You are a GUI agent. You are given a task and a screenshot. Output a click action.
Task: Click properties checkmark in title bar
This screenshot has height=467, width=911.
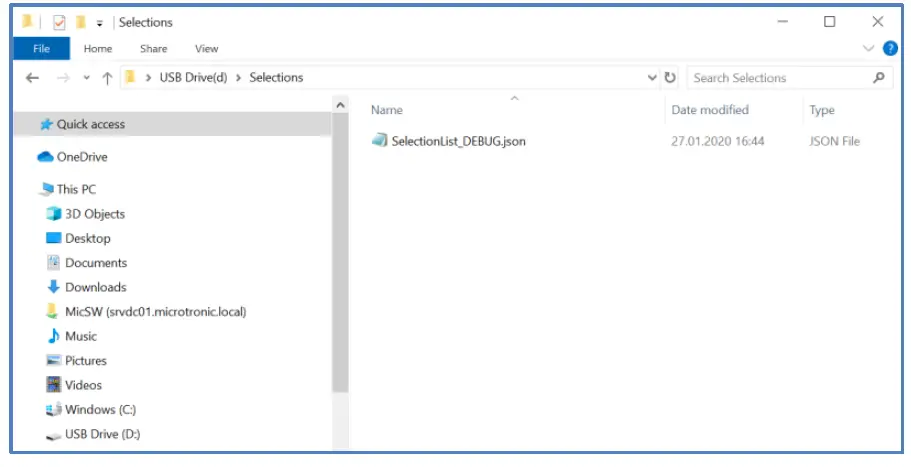[x=59, y=23]
